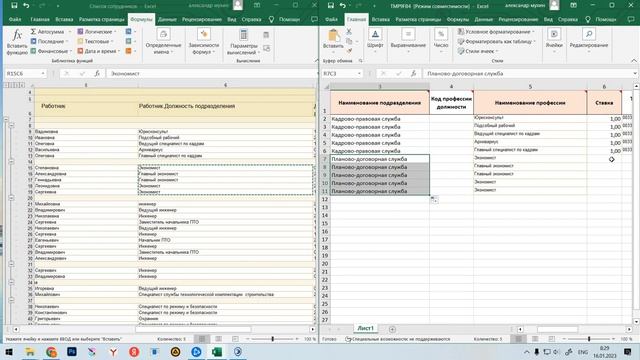Open Insert tab in right window
The height and width of the screenshot is (360, 640).
pyautogui.click(x=380, y=19)
